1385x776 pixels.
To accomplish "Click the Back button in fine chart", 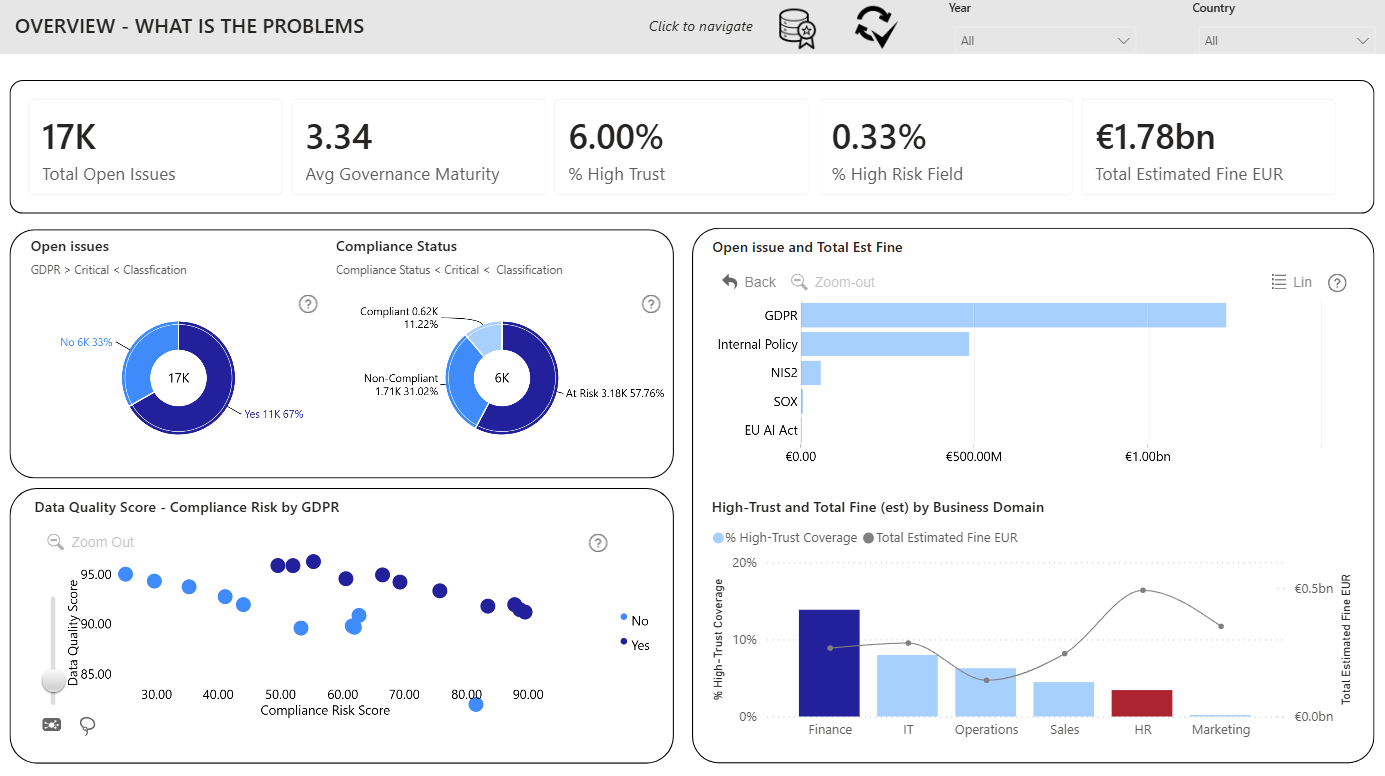I will point(749,282).
